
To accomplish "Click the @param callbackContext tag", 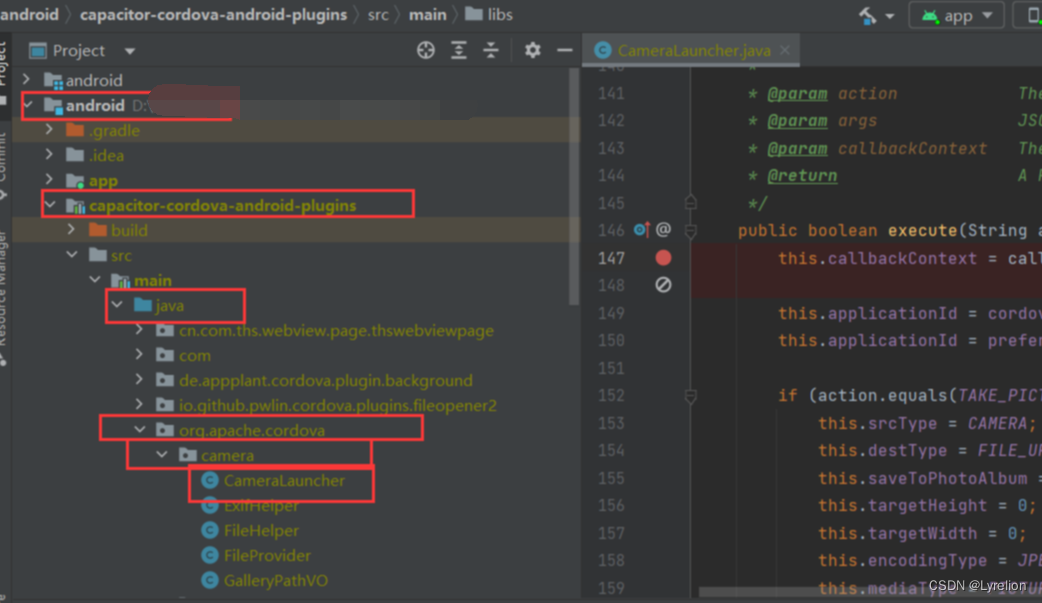I will 797,148.
